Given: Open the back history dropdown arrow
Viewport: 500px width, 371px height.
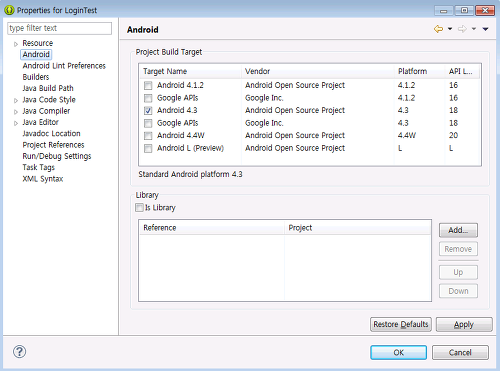Looking at the screenshot, I should pyautogui.click(x=450, y=29).
